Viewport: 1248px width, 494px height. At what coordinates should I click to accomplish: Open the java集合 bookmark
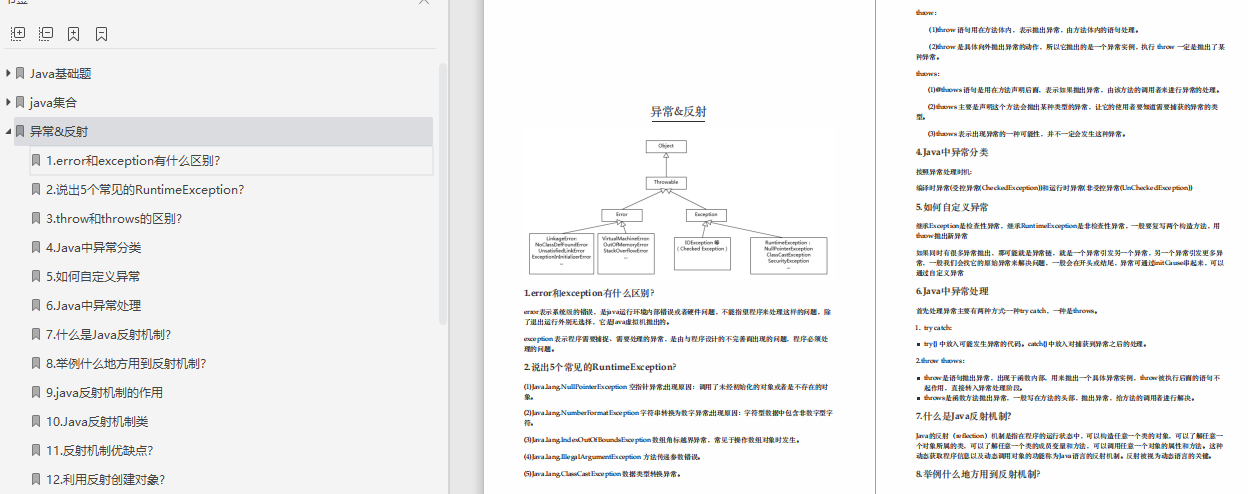[53, 102]
